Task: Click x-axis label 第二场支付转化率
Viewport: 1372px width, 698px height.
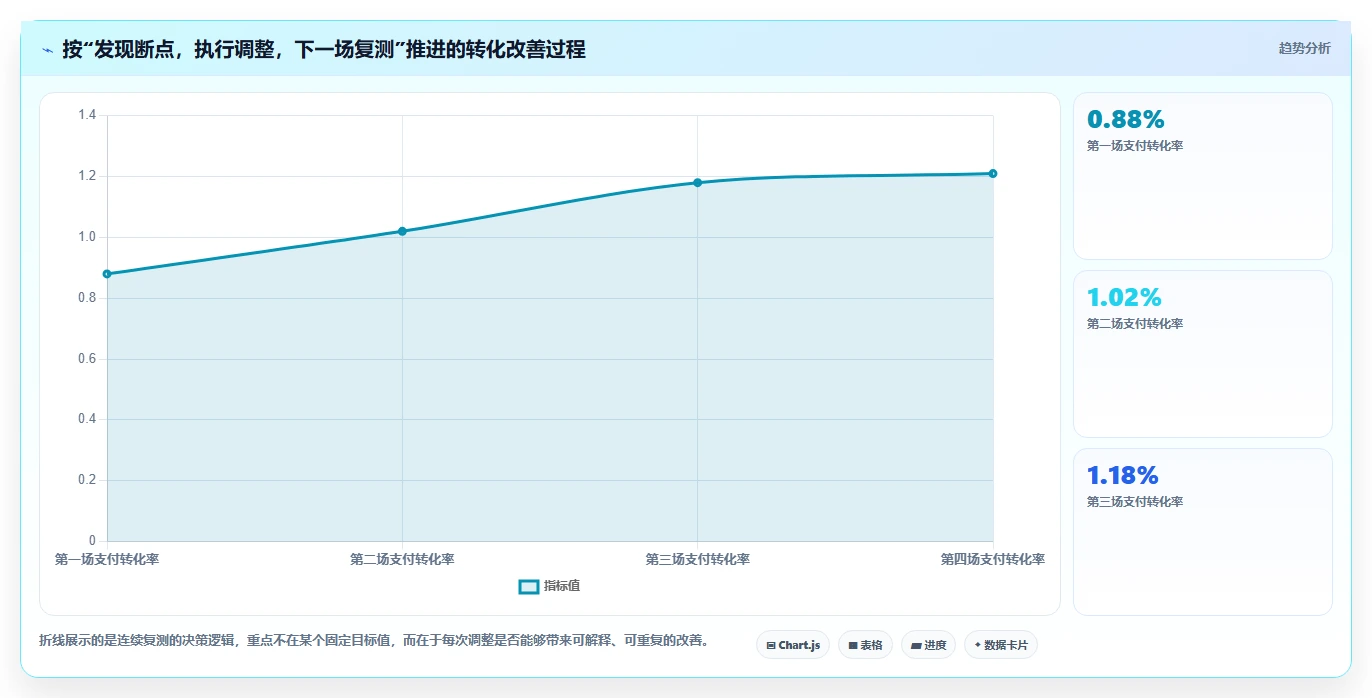Action: [x=402, y=559]
